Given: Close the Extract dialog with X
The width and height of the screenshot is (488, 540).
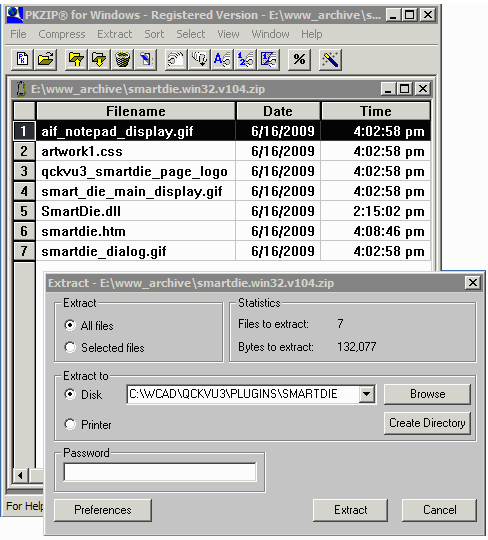Looking at the screenshot, I should pos(473,283).
